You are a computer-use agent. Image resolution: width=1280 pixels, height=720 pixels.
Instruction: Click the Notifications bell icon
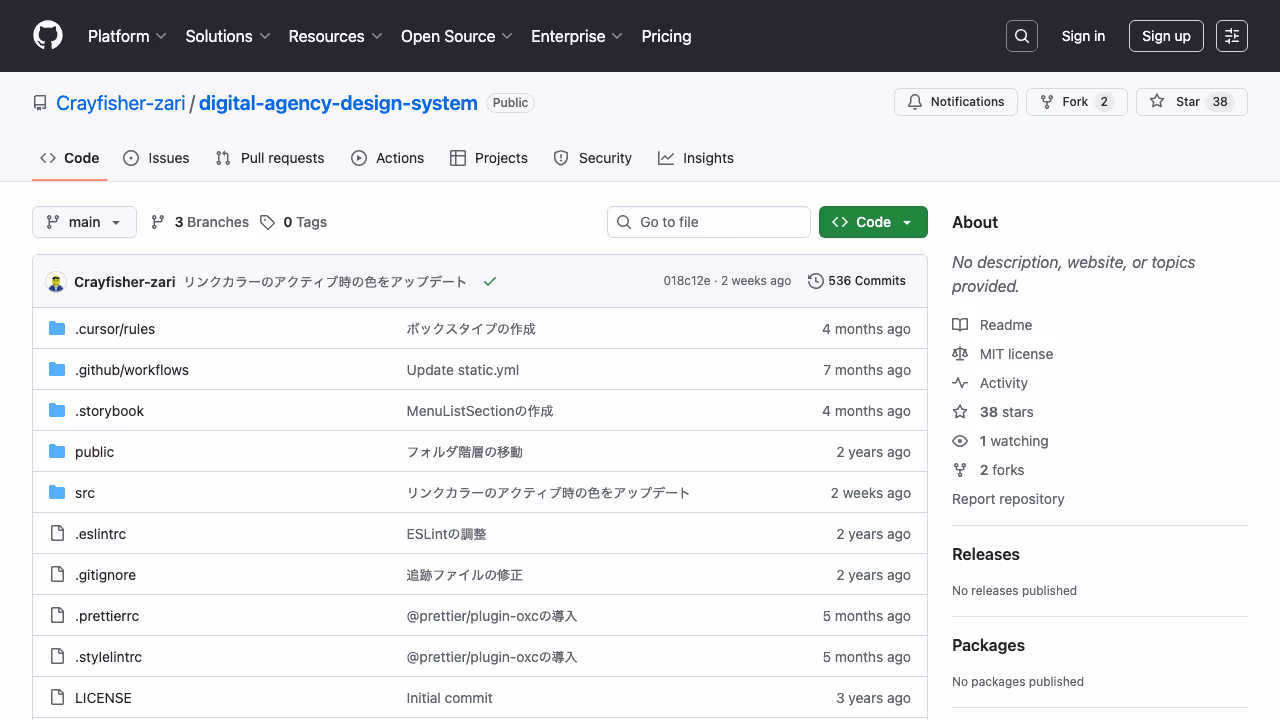point(914,101)
